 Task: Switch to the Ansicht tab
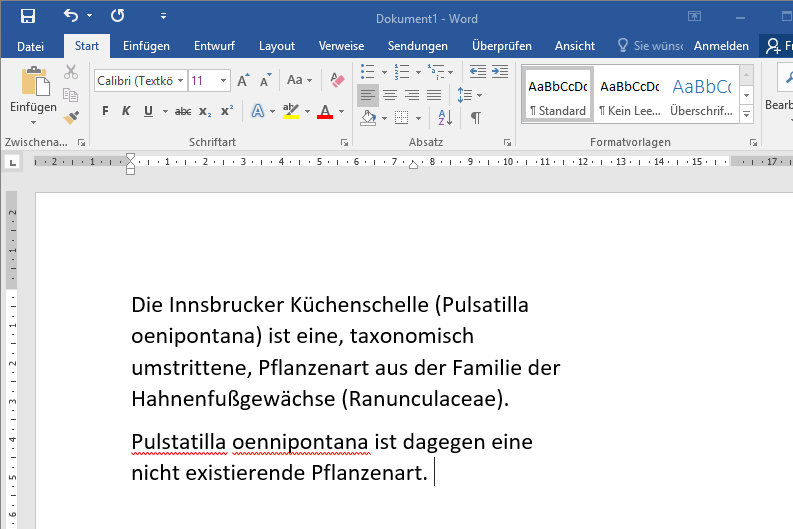click(575, 46)
